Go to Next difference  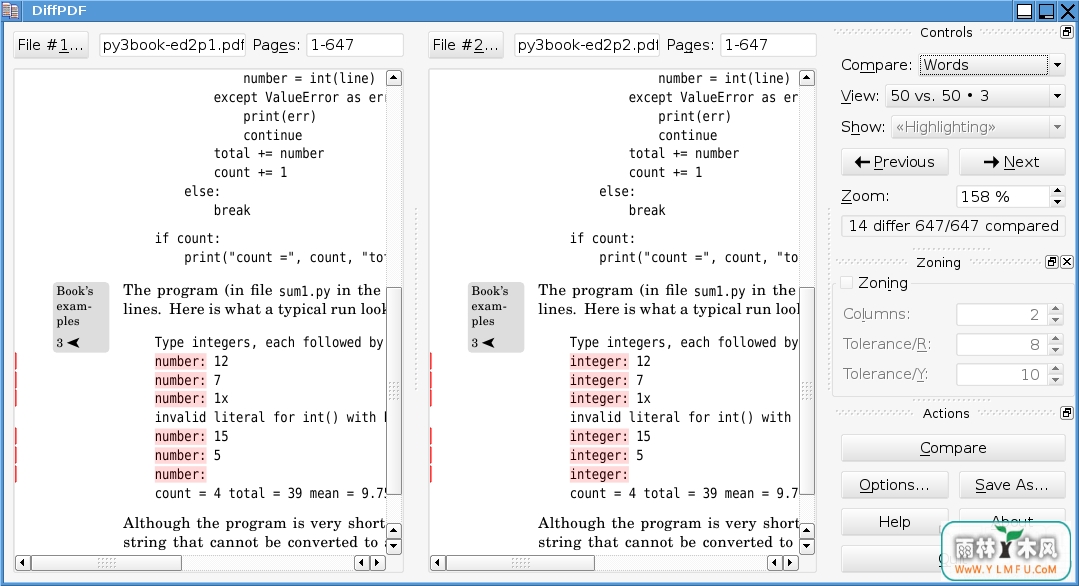click(1012, 162)
